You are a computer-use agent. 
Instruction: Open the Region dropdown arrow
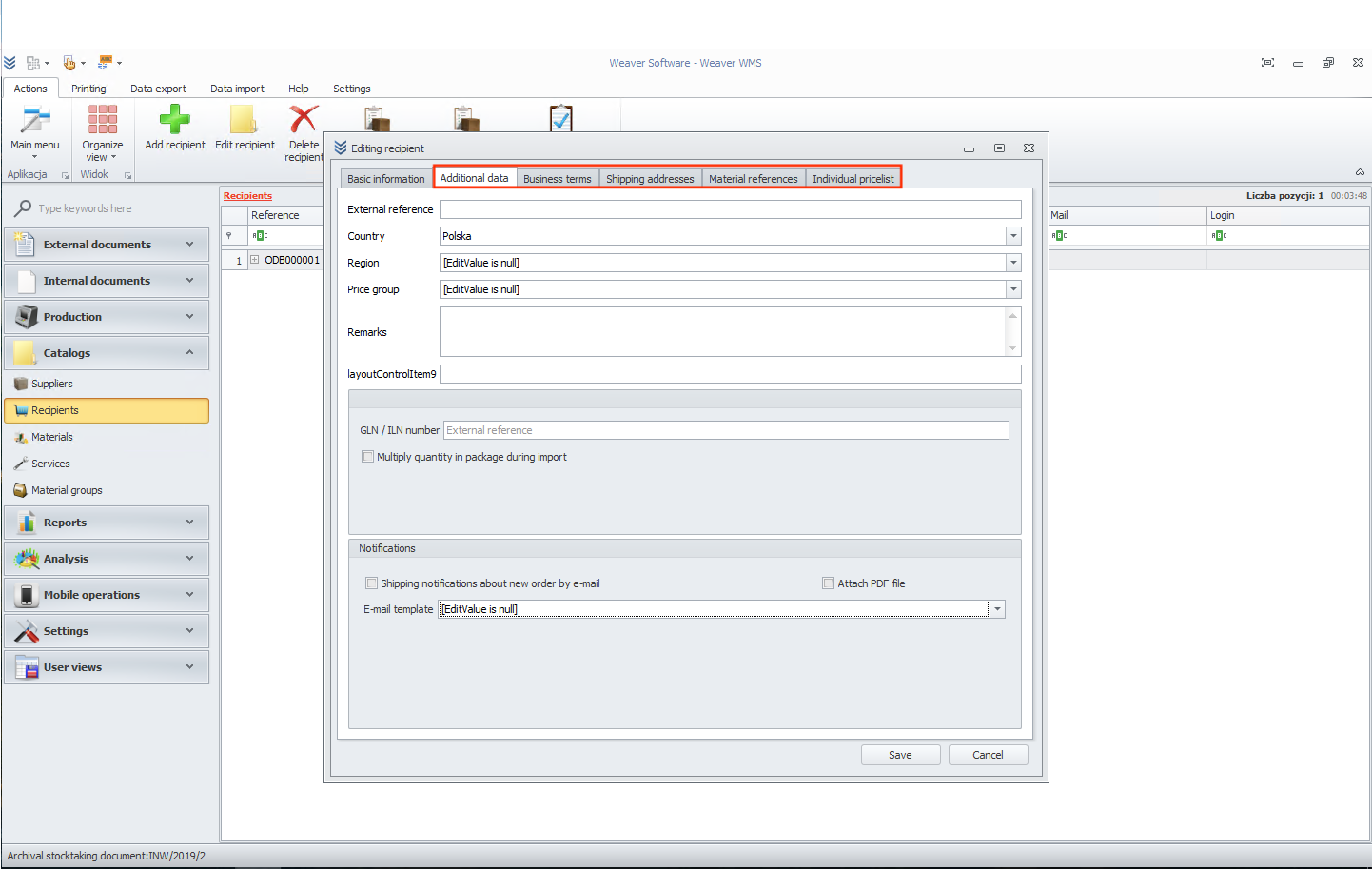(x=1013, y=263)
